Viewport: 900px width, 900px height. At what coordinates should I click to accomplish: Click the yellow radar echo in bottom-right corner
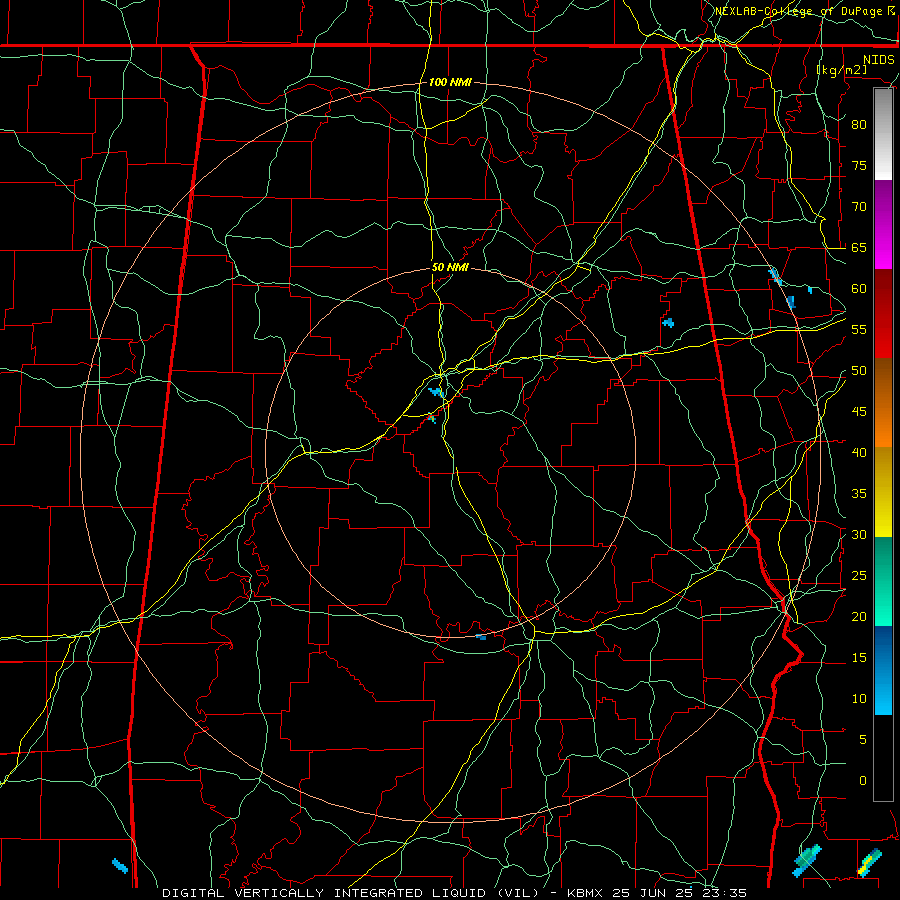tap(869, 863)
